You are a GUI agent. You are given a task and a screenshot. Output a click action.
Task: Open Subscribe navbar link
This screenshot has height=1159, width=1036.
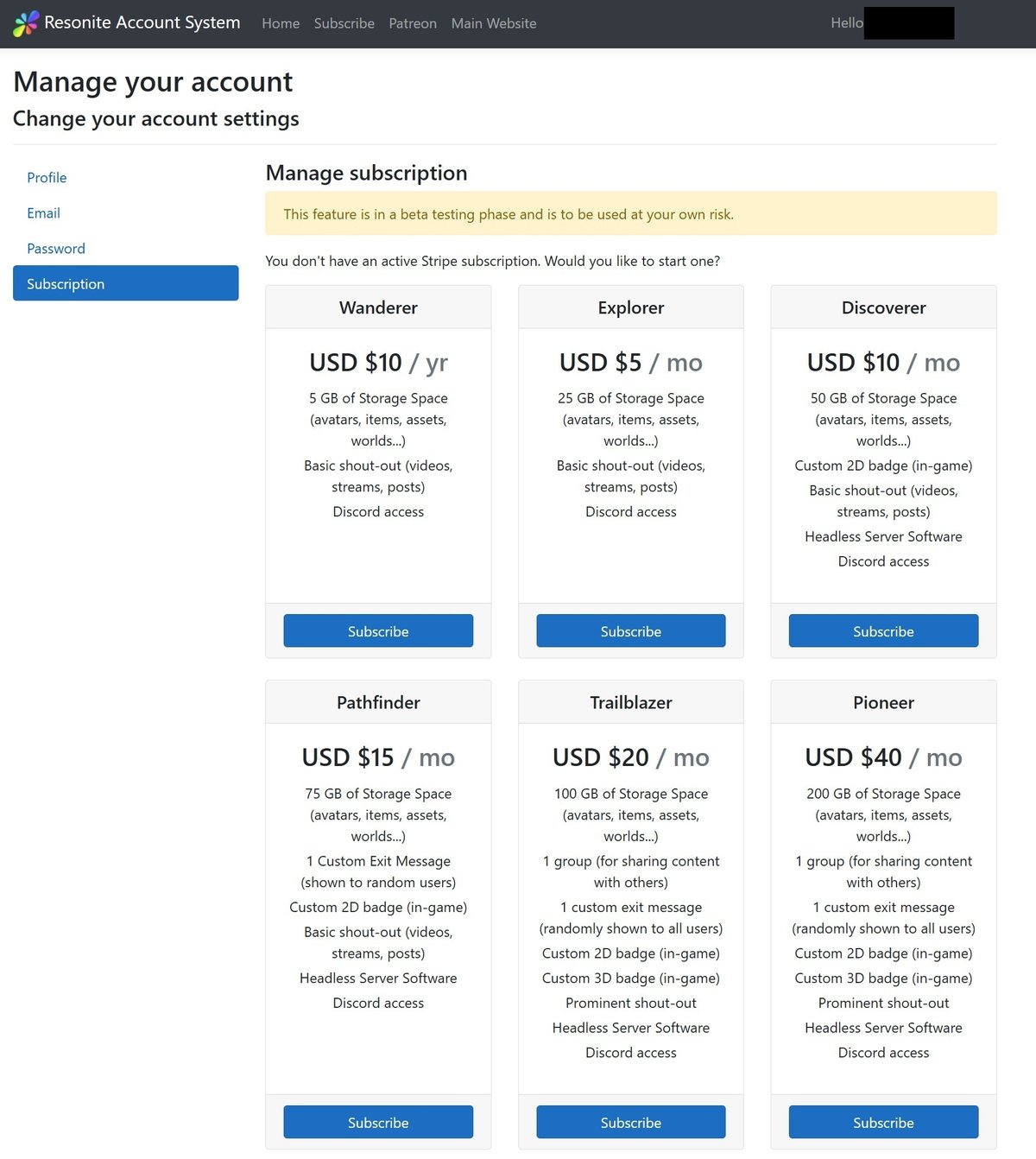[x=344, y=23]
